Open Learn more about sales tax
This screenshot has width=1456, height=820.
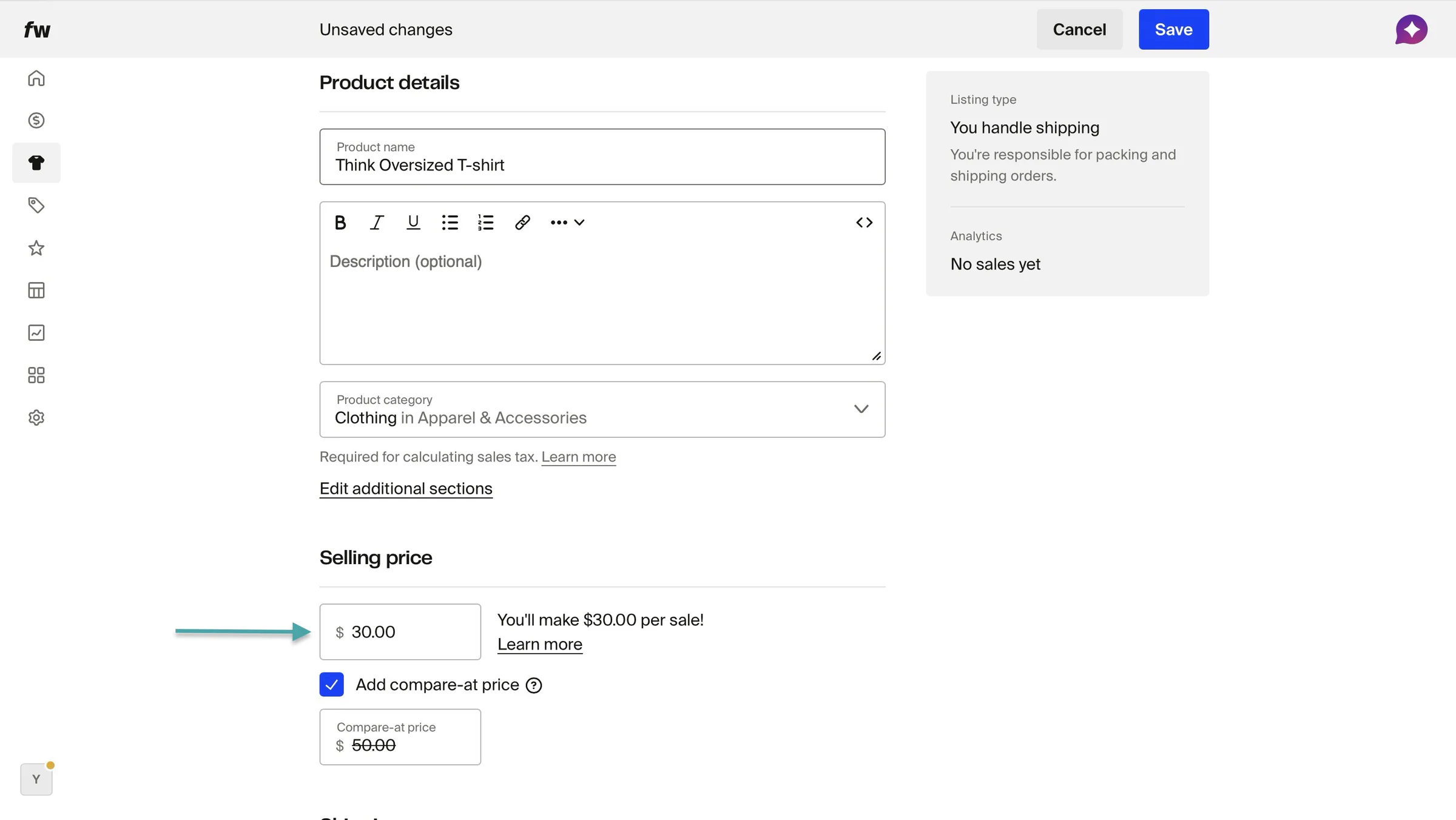pyautogui.click(x=578, y=457)
